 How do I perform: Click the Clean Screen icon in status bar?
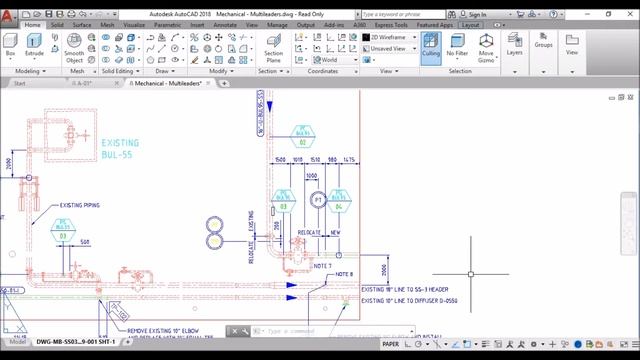coord(623,344)
